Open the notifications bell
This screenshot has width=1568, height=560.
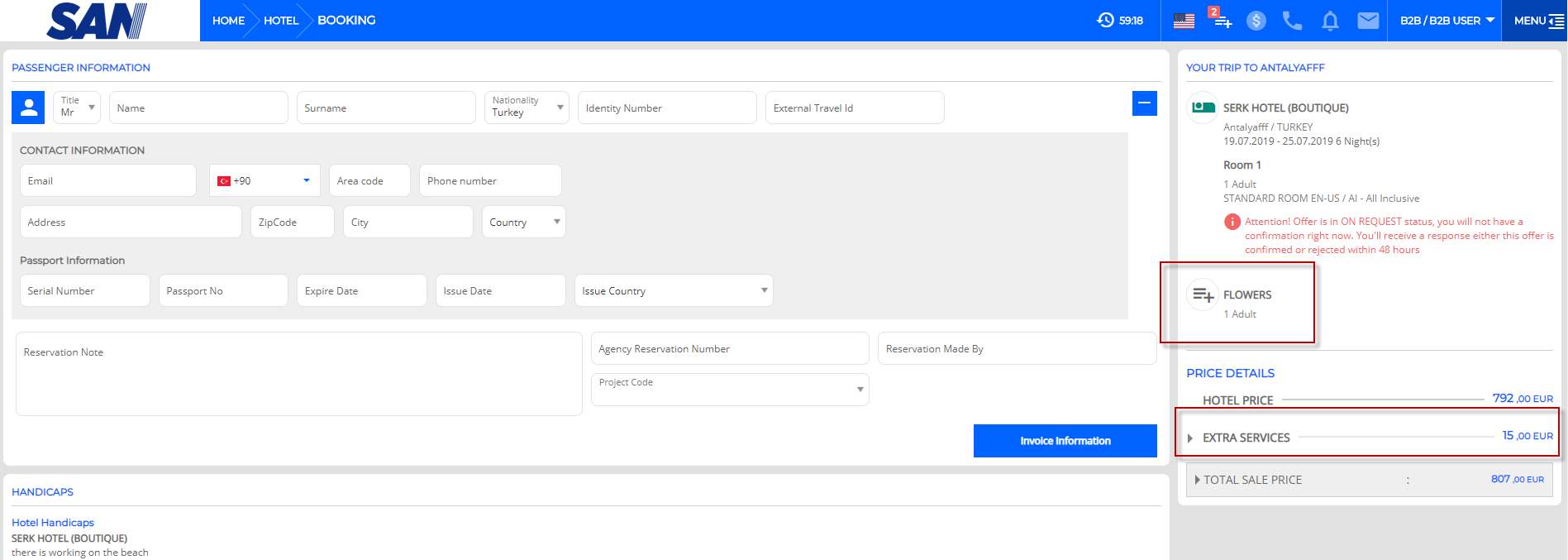(1330, 21)
